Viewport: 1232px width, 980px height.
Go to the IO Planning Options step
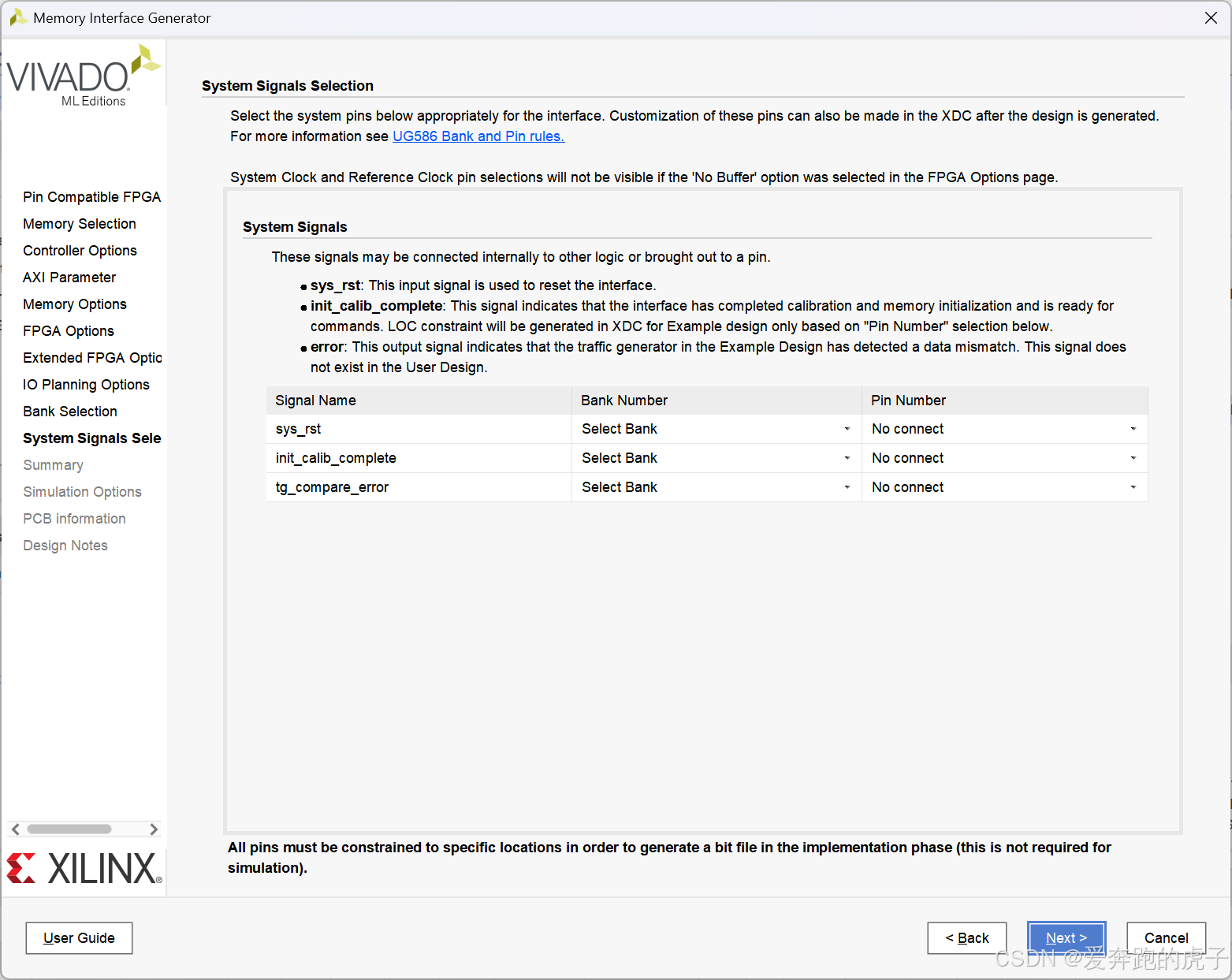point(86,385)
